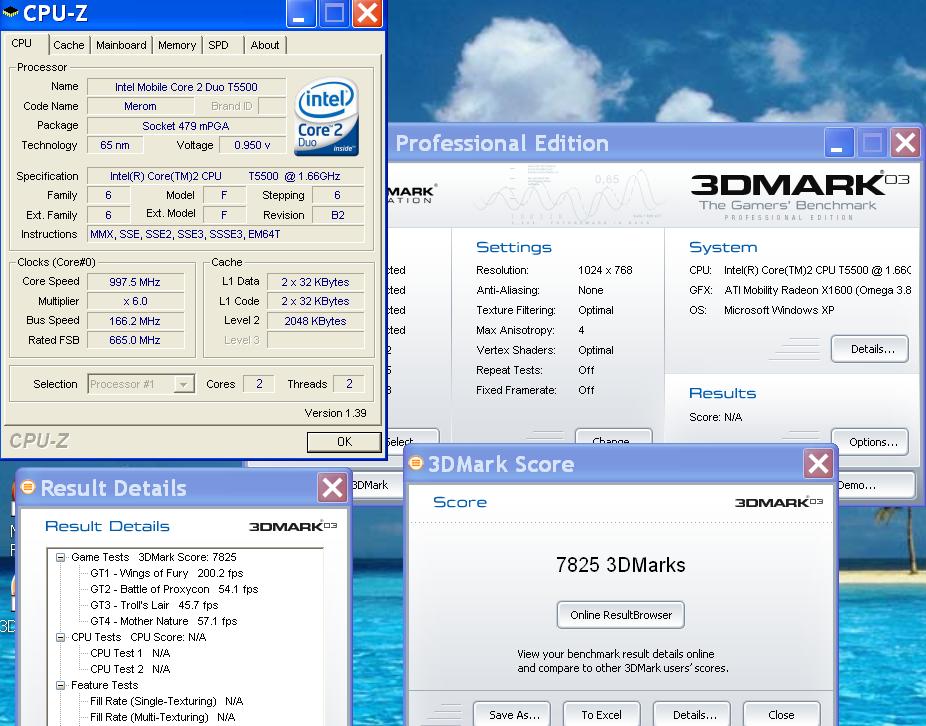Click Close in the 3DMark Score dialog
This screenshot has height=726, width=926.
click(x=782, y=714)
